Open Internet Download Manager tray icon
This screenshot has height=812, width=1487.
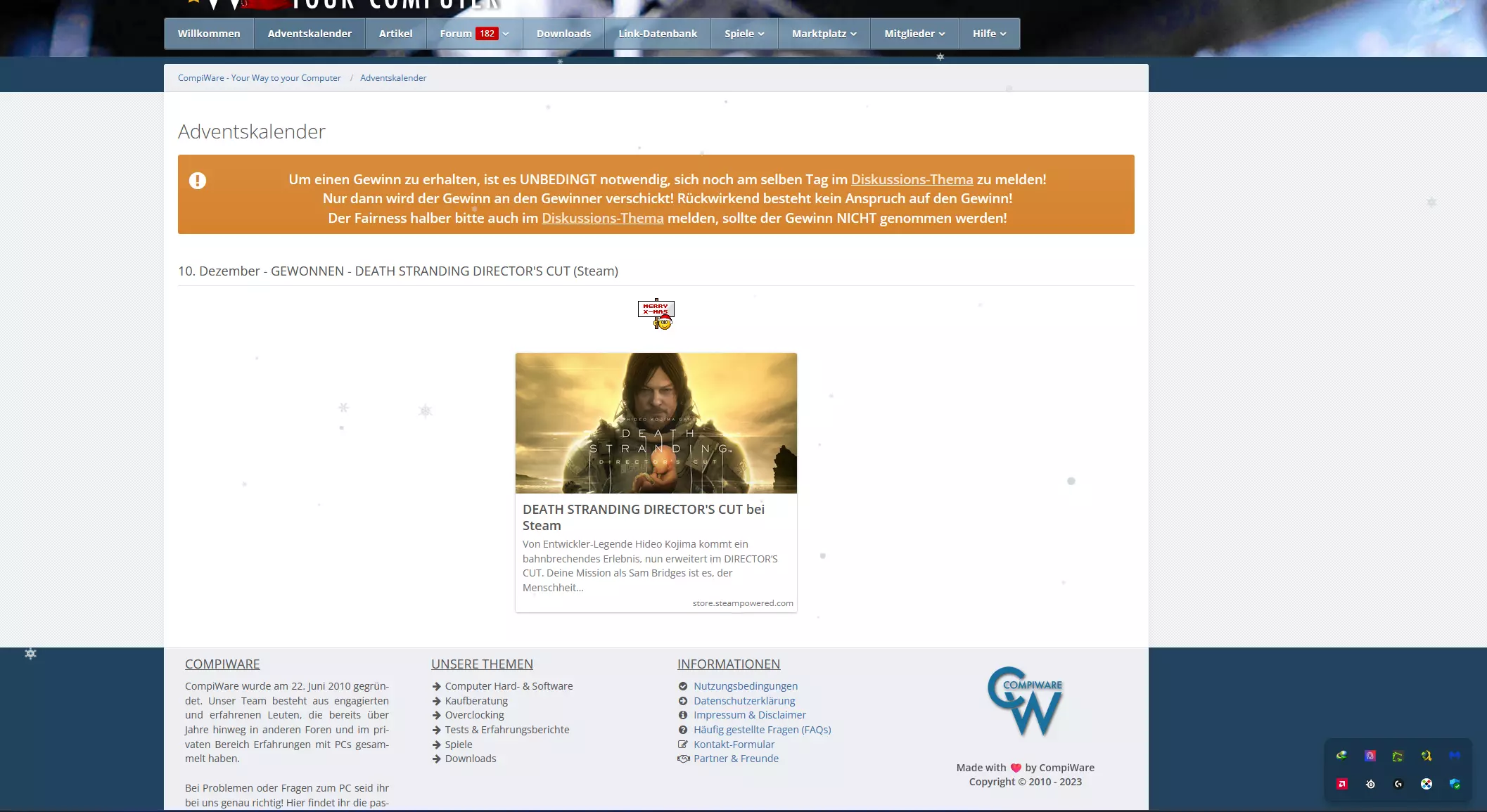click(1342, 756)
